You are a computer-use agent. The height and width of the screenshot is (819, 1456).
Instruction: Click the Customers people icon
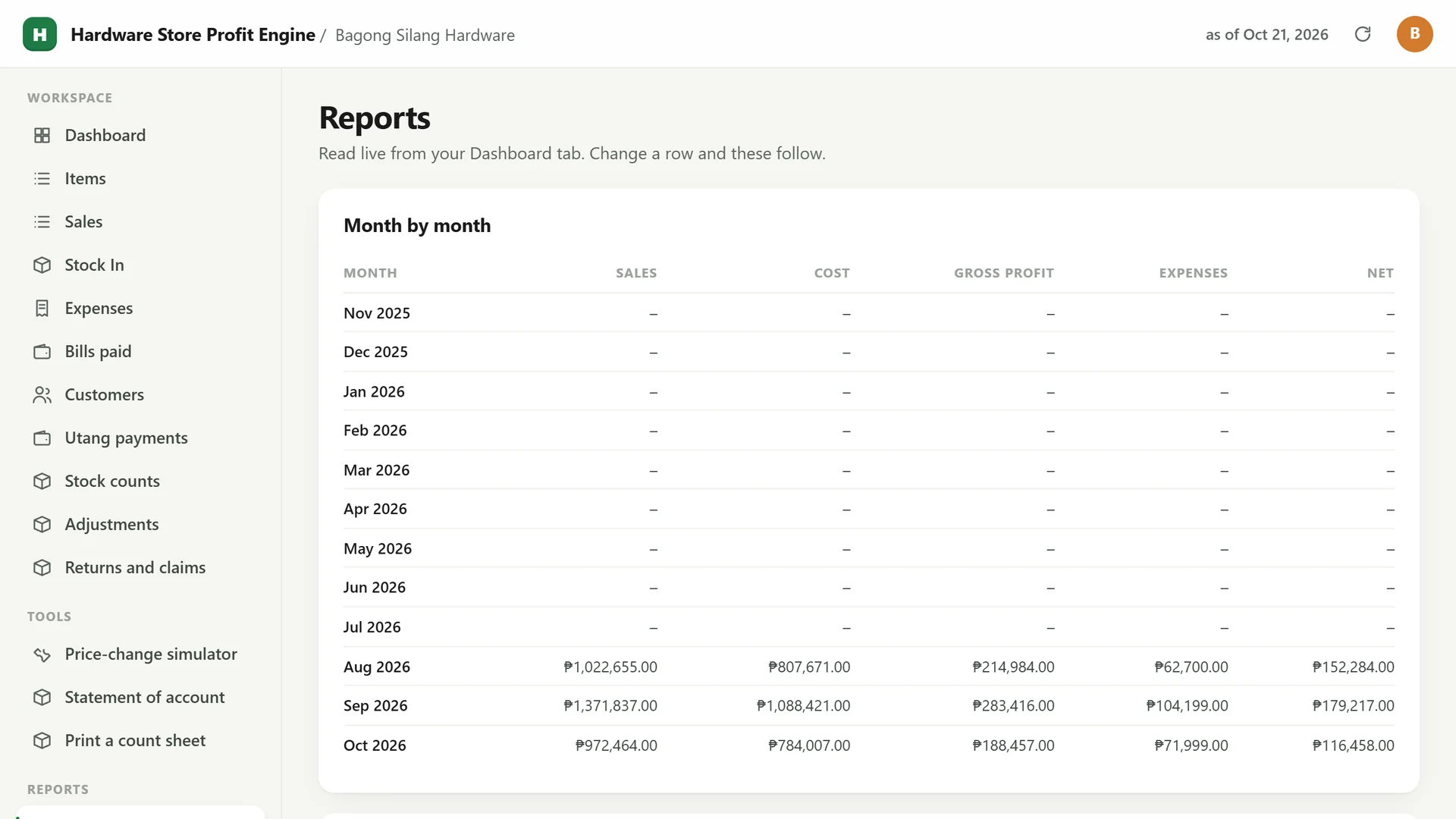click(x=42, y=394)
